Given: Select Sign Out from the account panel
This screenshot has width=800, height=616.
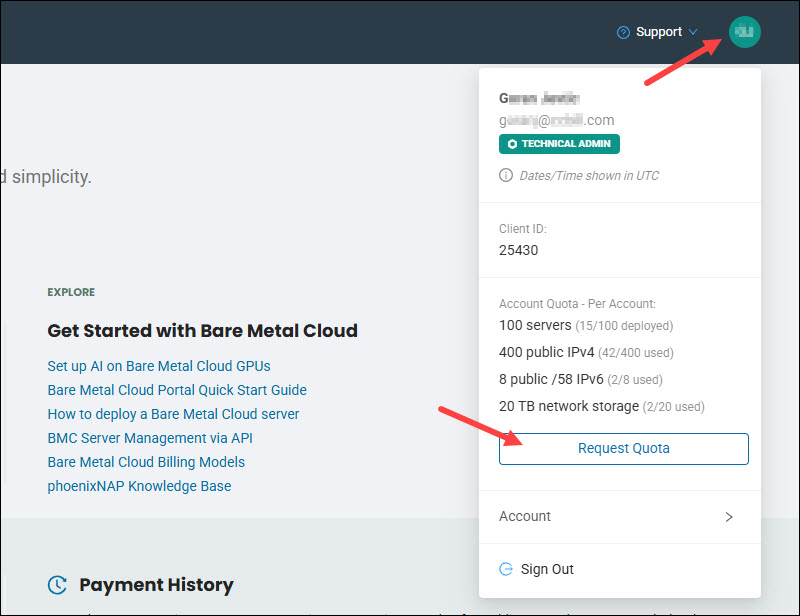Looking at the screenshot, I should tap(548, 568).
